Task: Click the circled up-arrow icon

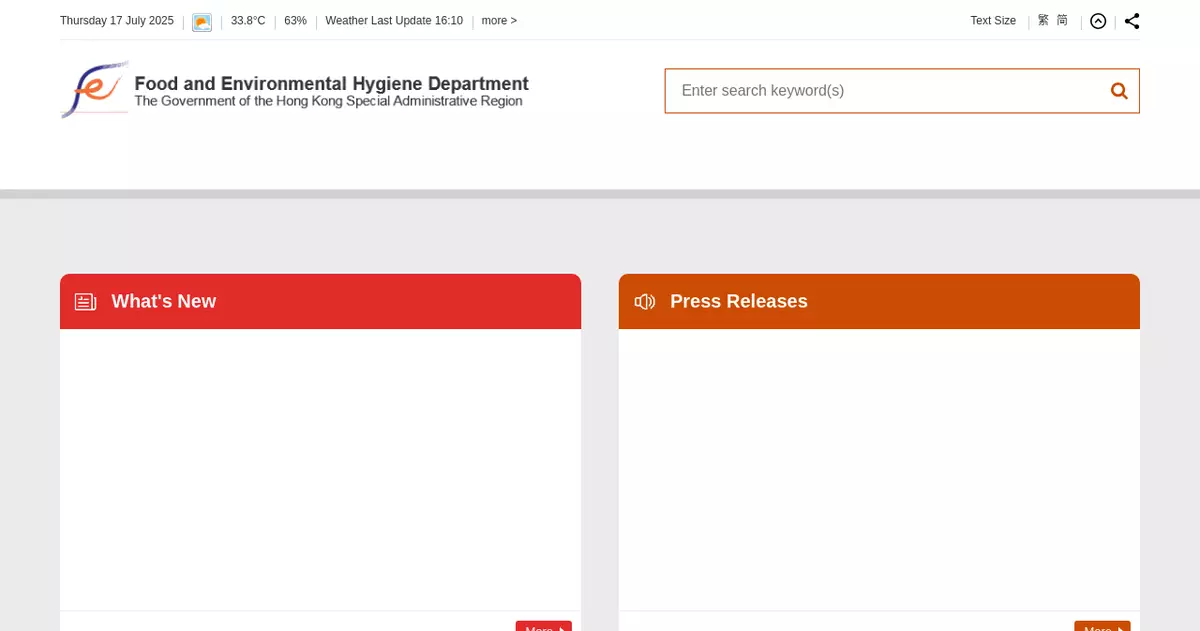Action: (1098, 21)
